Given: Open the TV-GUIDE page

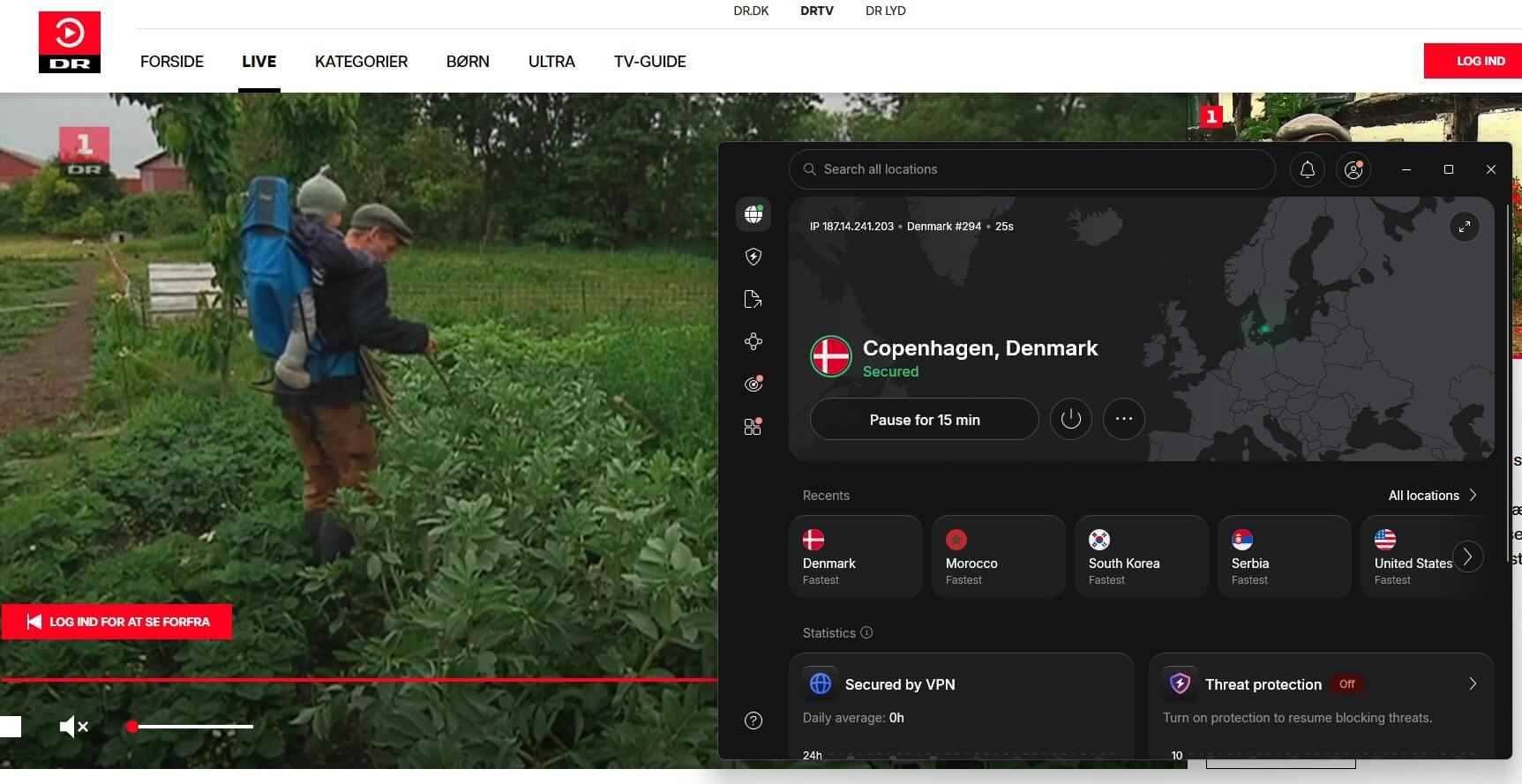Looking at the screenshot, I should coord(650,62).
